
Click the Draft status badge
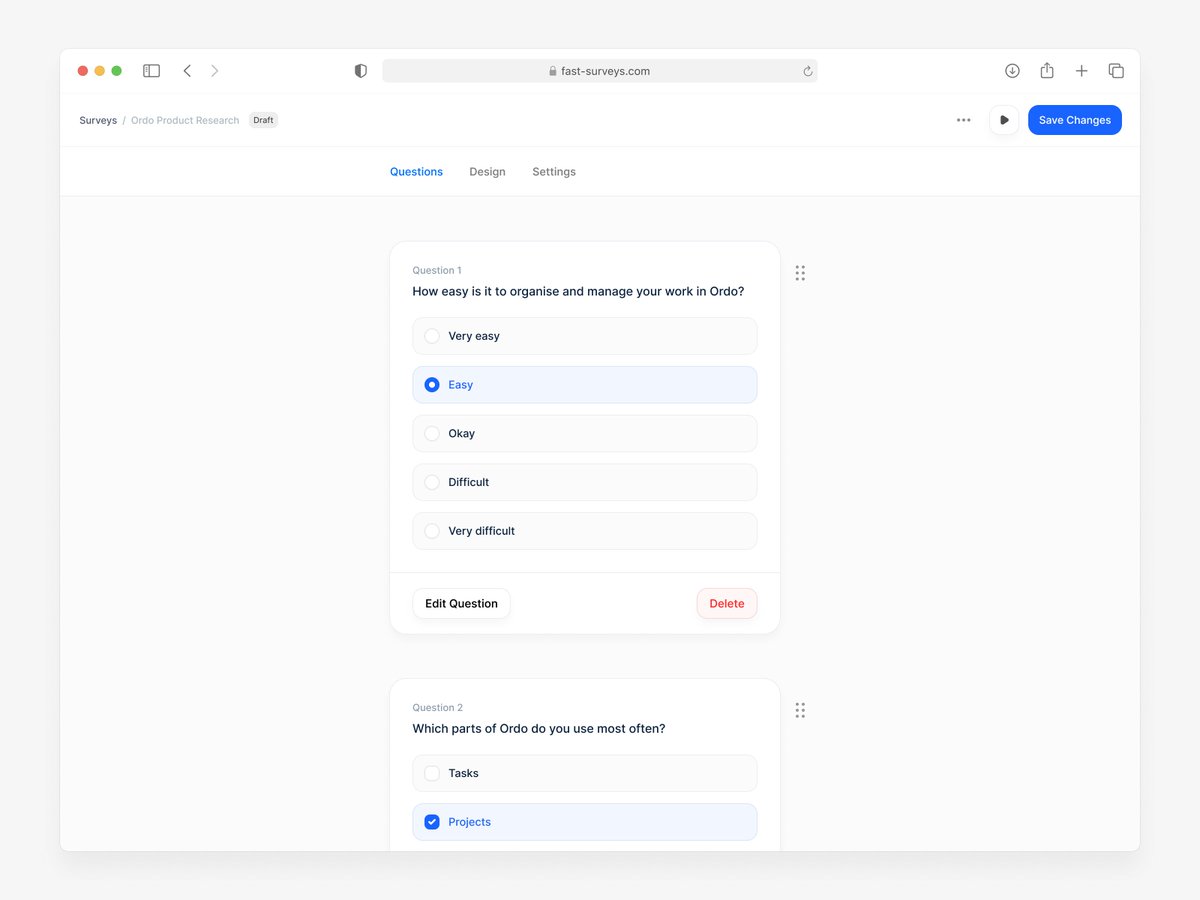263,120
